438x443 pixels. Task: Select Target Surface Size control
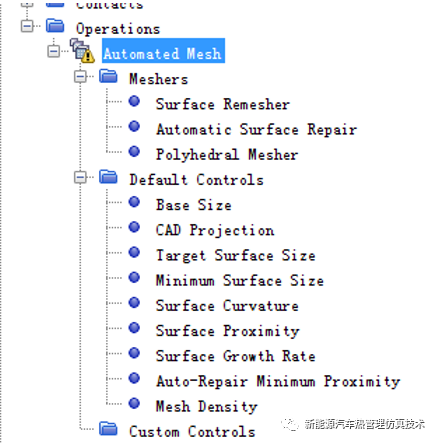(235, 256)
